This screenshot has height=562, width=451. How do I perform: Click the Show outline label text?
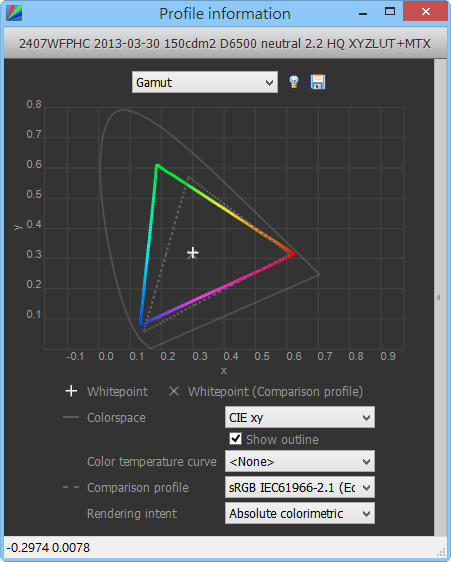click(x=282, y=439)
